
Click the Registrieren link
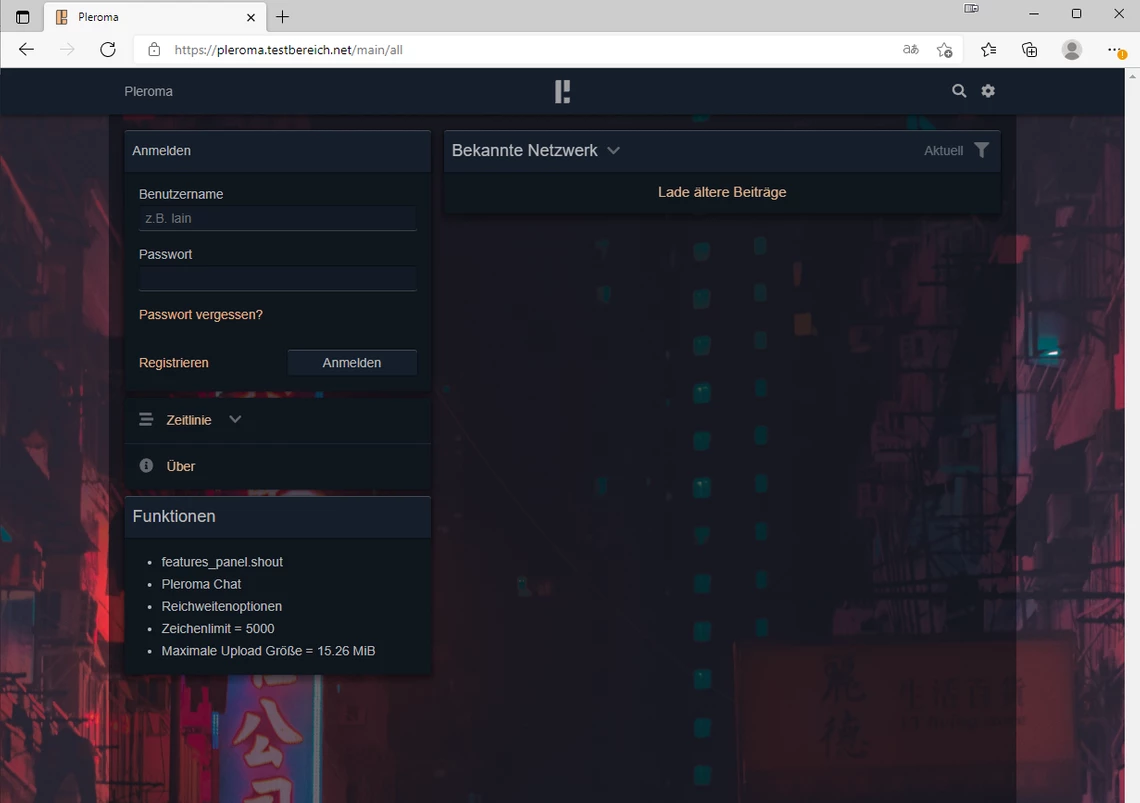coord(174,363)
